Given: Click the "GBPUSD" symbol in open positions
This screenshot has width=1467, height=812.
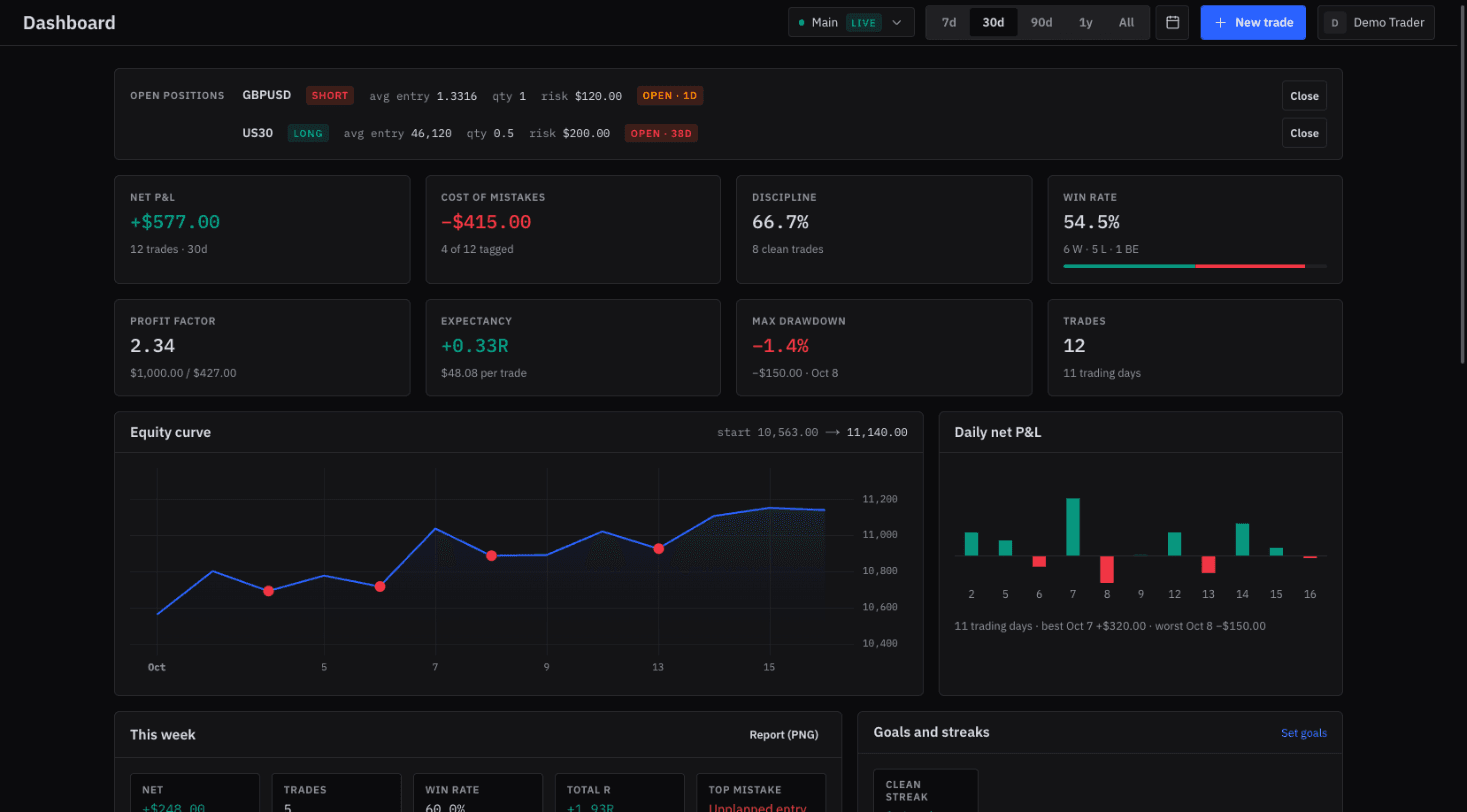Looking at the screenshot, I should 267,96.
